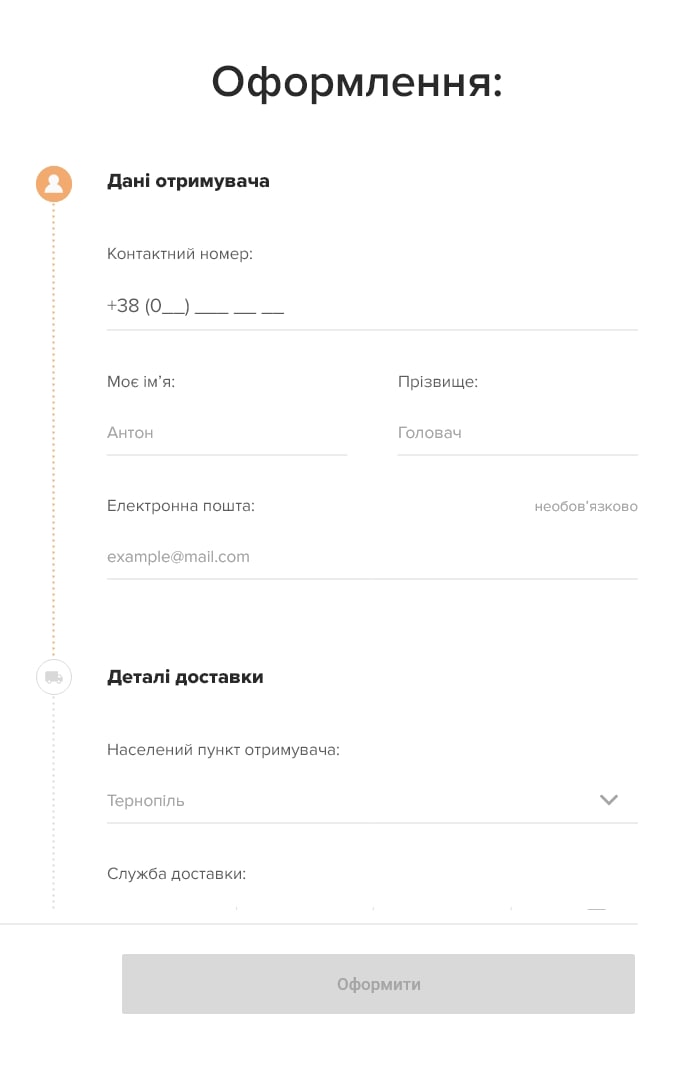Click the Електронна пошта label
The width and height of the screenshot is (678, 1072).
point(180,506)
